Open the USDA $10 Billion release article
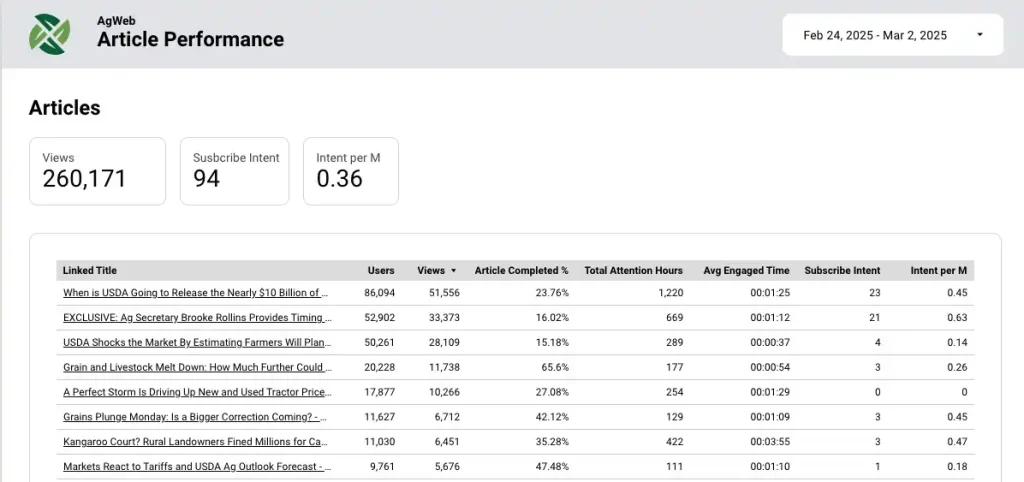Viewport: 1024px width, 482px height. 195,293
